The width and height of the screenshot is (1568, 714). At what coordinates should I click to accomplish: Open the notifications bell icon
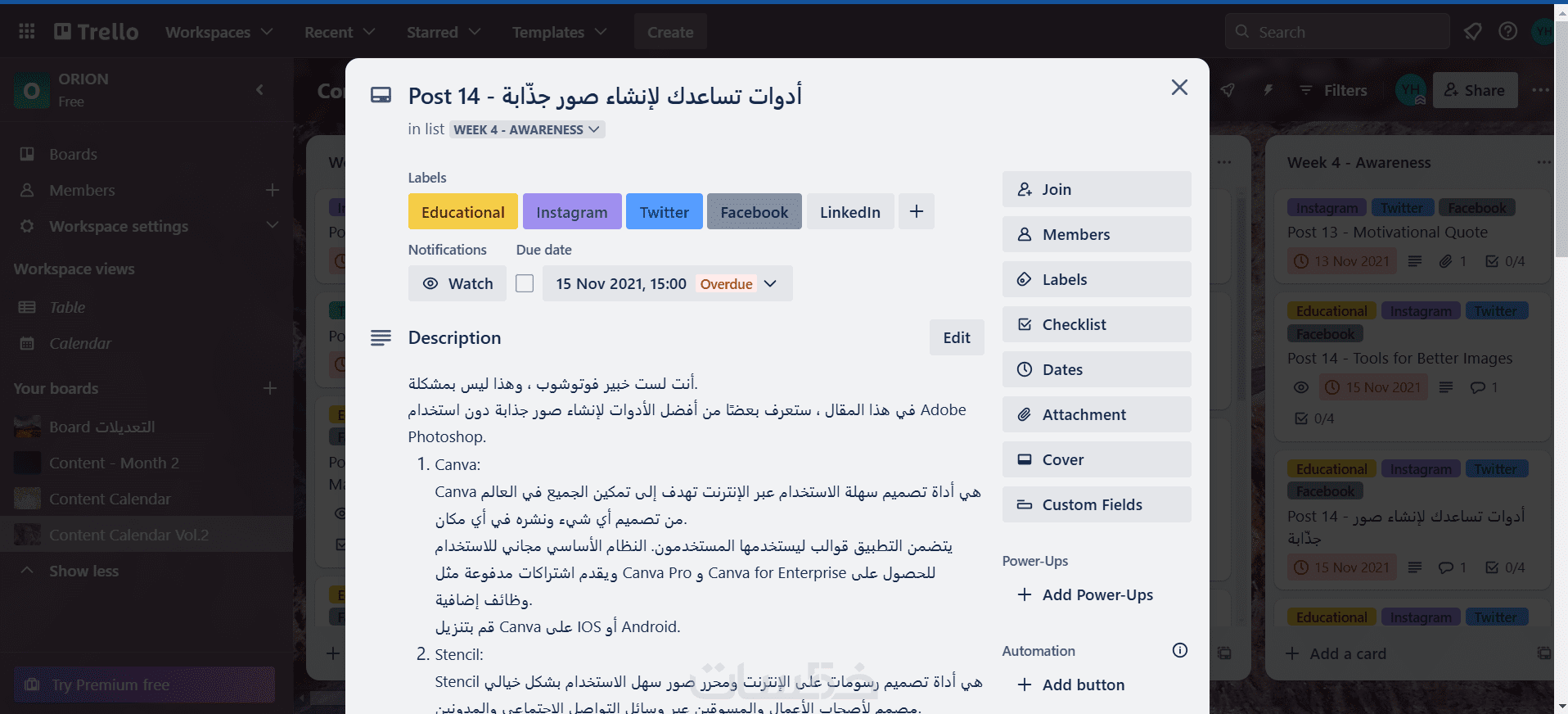(1472, 31)
